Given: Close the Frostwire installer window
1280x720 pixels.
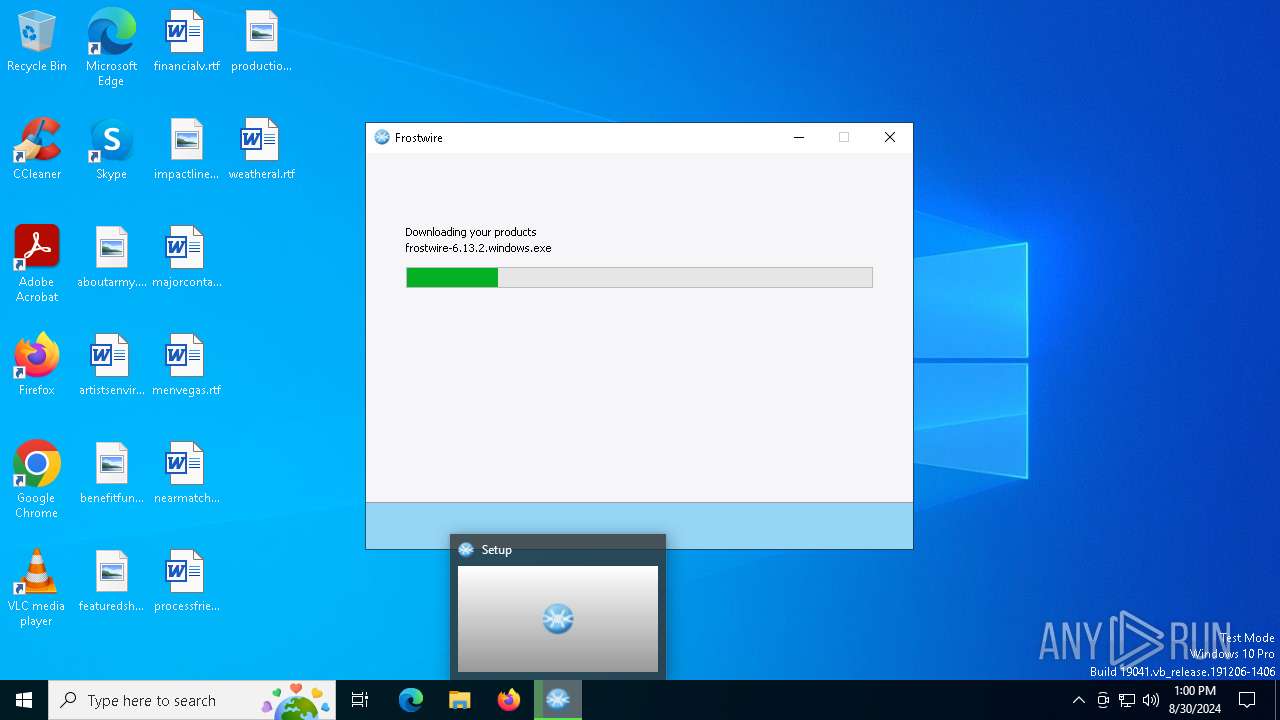Looking at the screenshot, I should point(890,138).
